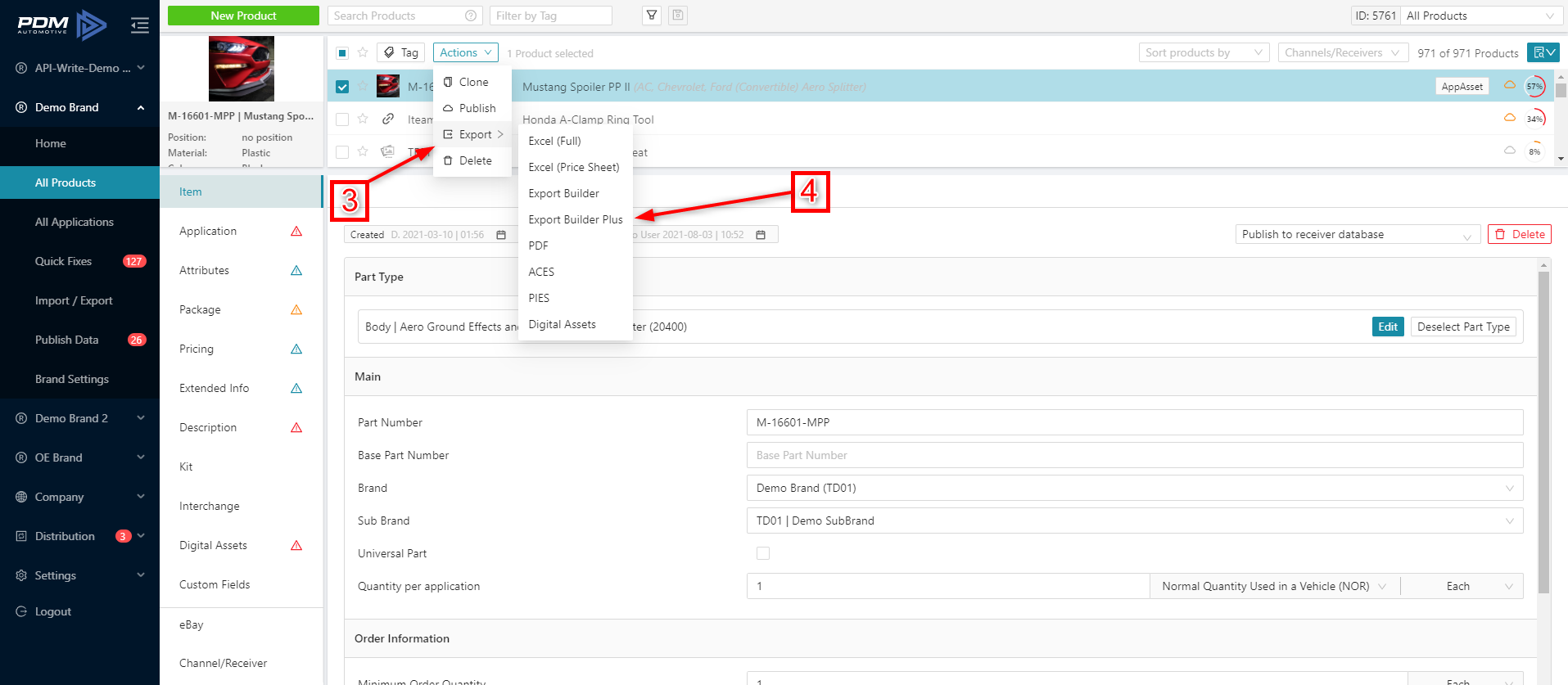Open the Export submenu

click(472, 134)
